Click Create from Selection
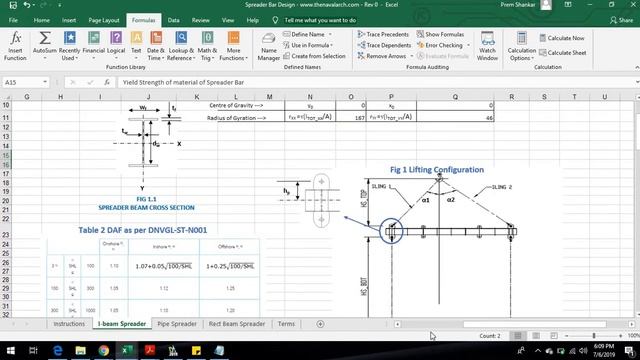Viewport: 640px width, 360px height. (x=314, y=56)
